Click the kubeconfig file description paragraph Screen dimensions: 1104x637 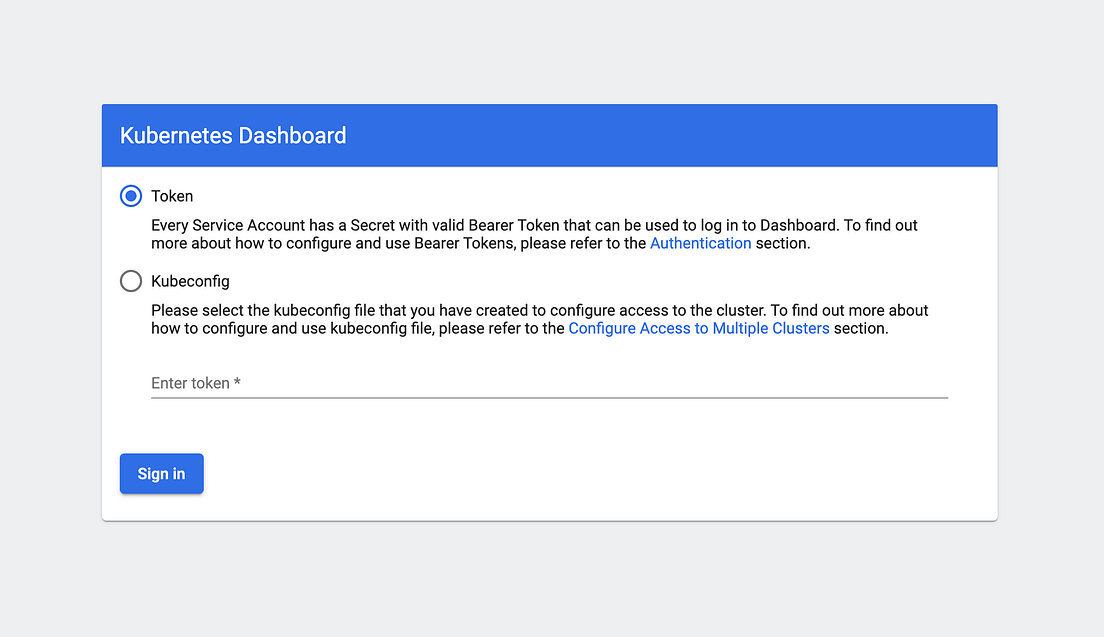point(540,320)
